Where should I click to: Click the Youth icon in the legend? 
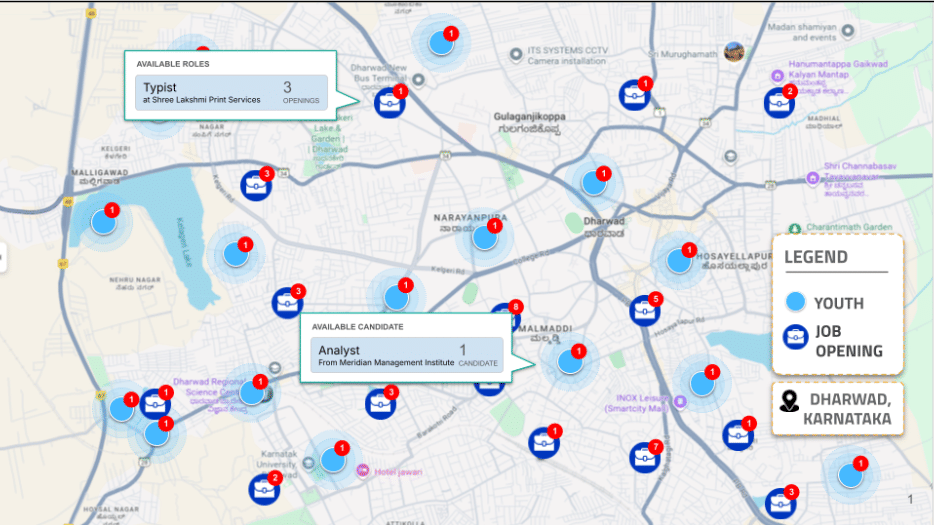point(796,302)
